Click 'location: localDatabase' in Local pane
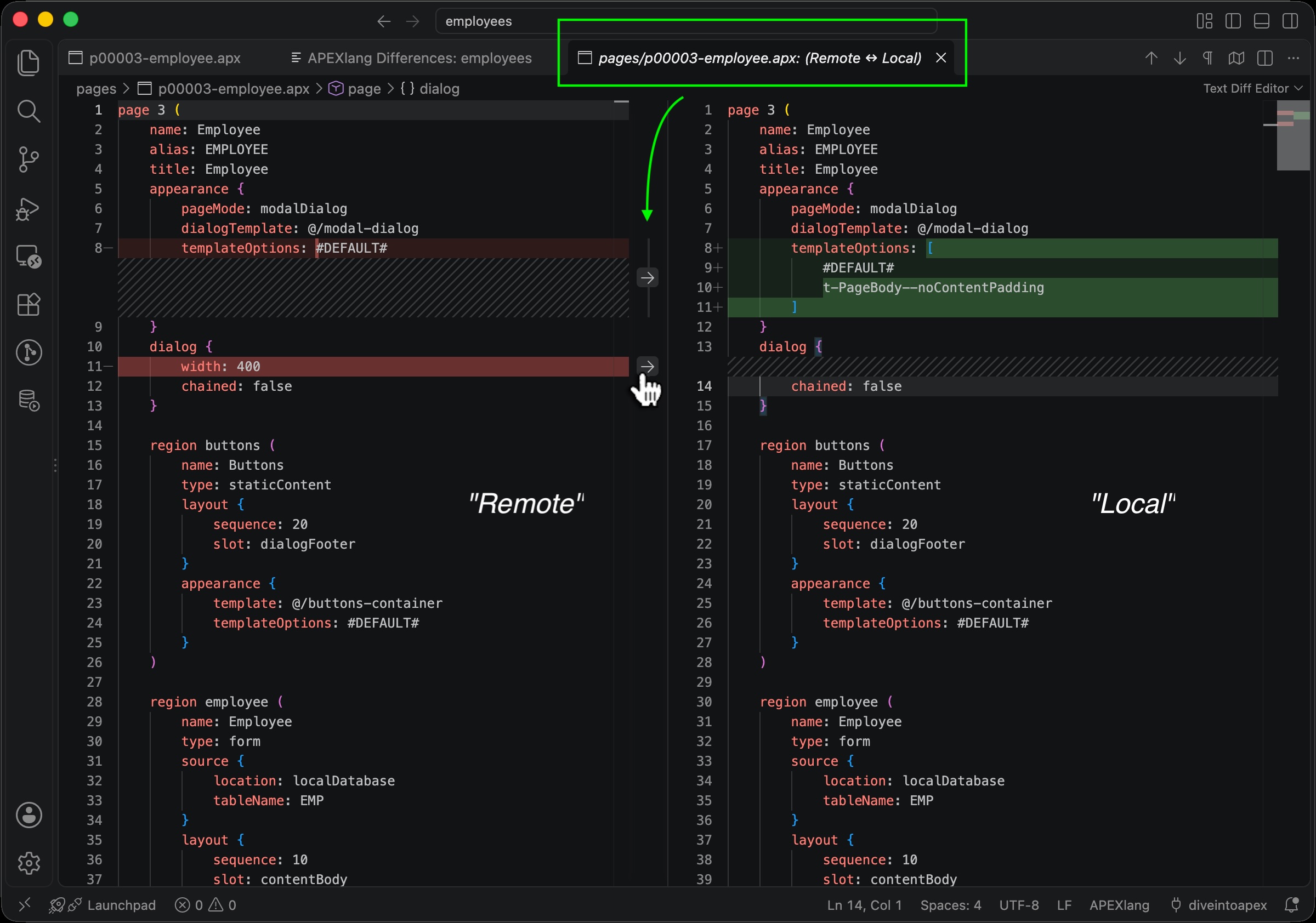 [x=914, y=781]
